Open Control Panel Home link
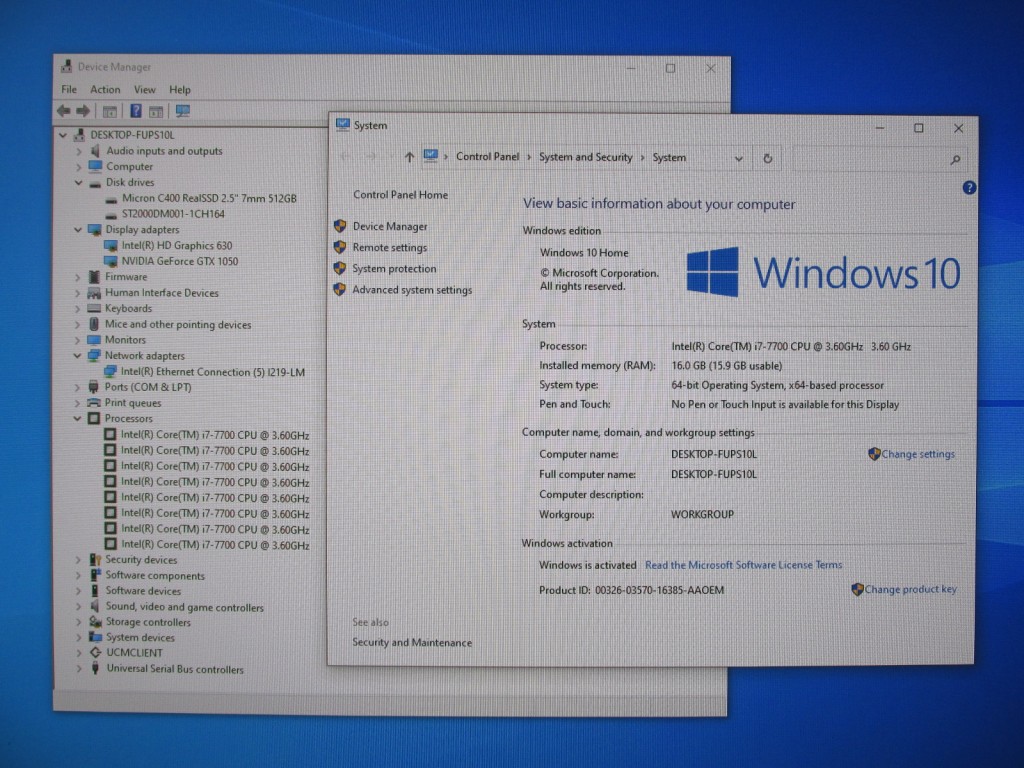This screenshot has width=1024, height=768. coord(400,195)
